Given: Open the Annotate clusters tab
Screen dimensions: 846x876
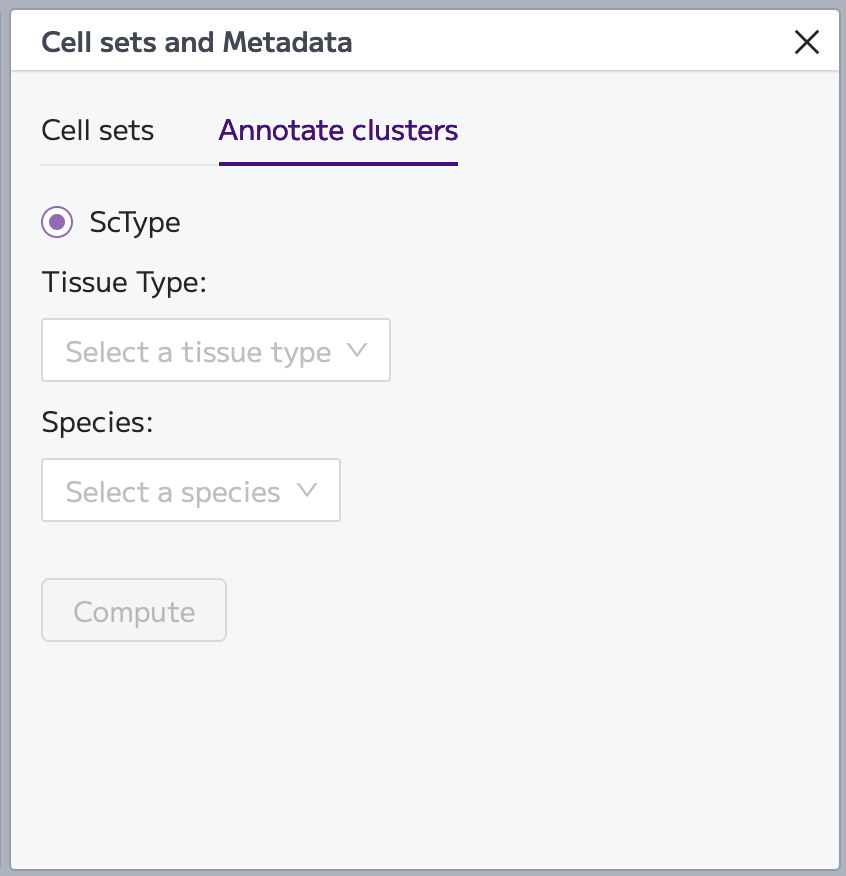Looking at the screenshot, I should pyautogui.click(x=339, y=131).
